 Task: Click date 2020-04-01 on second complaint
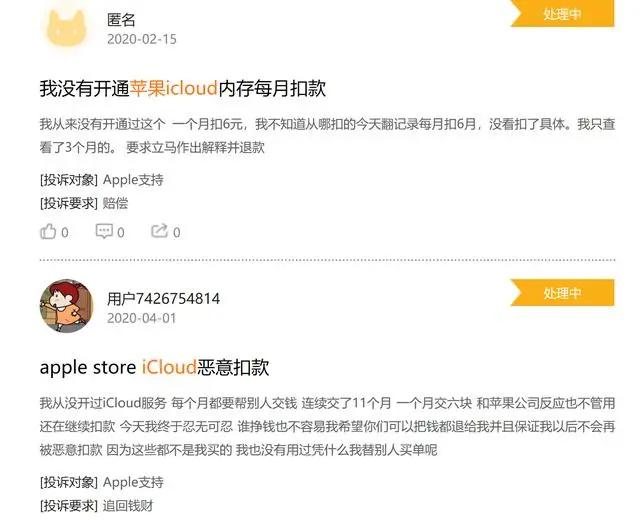(x=142, y=318)
